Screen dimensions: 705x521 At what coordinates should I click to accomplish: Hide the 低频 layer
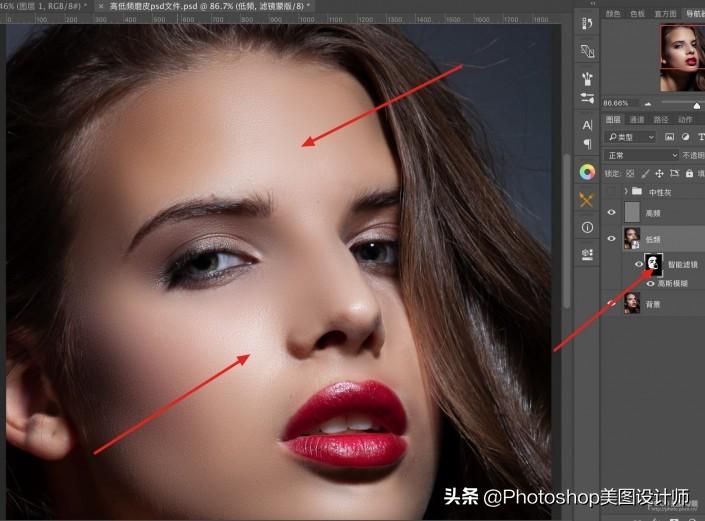coord(612,238)
